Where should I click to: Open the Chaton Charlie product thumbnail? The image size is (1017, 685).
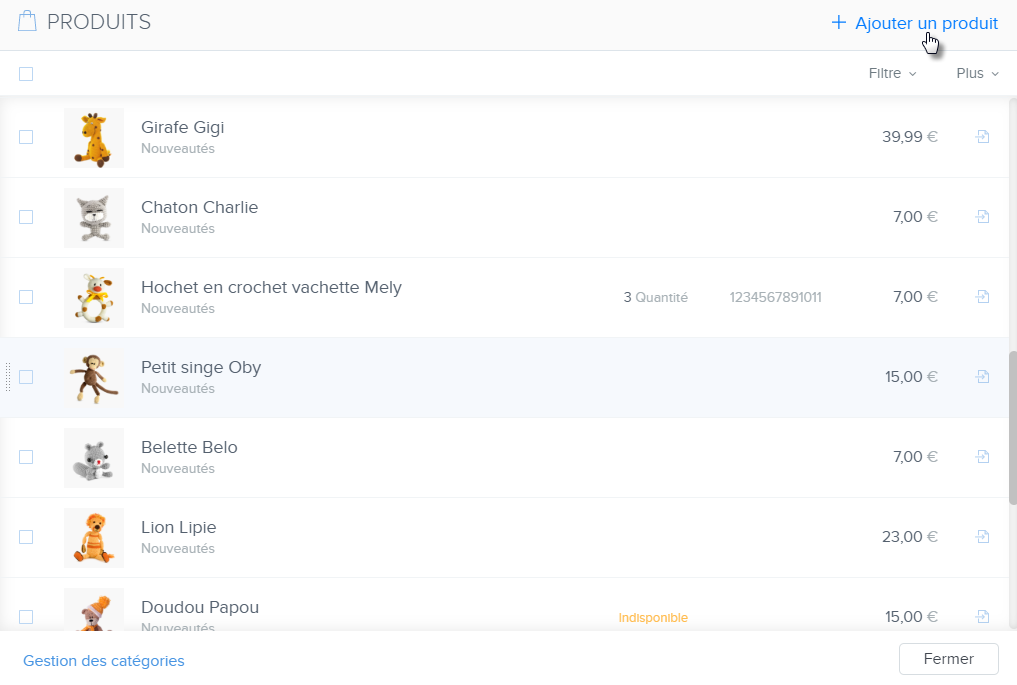tap(94, 217)
